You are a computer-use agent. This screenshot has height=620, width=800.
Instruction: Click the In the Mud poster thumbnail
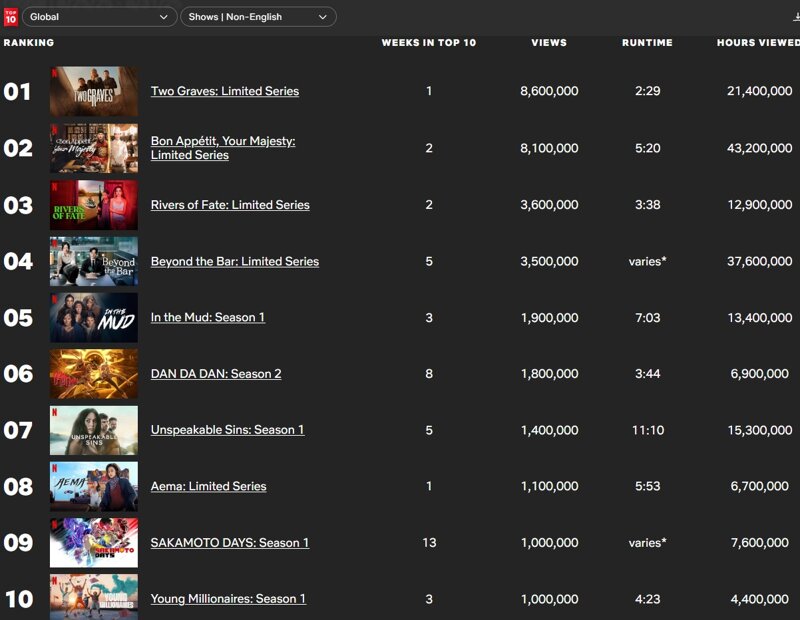94,317
